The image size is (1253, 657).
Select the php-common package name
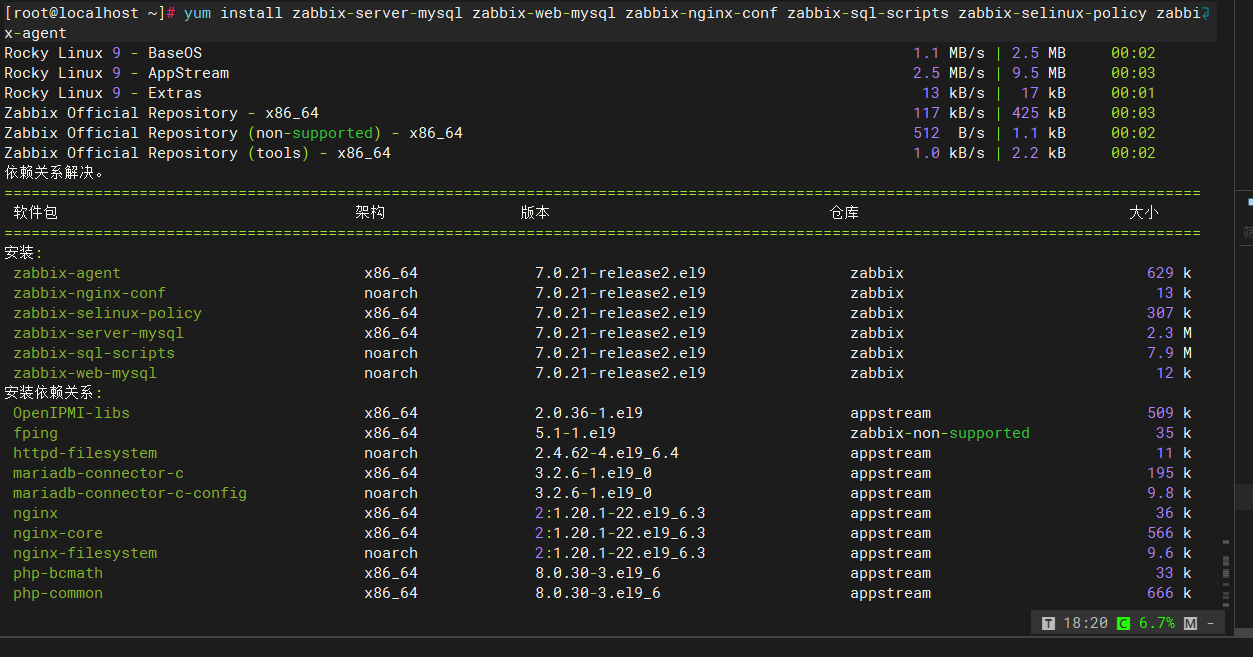pos(58,593)
